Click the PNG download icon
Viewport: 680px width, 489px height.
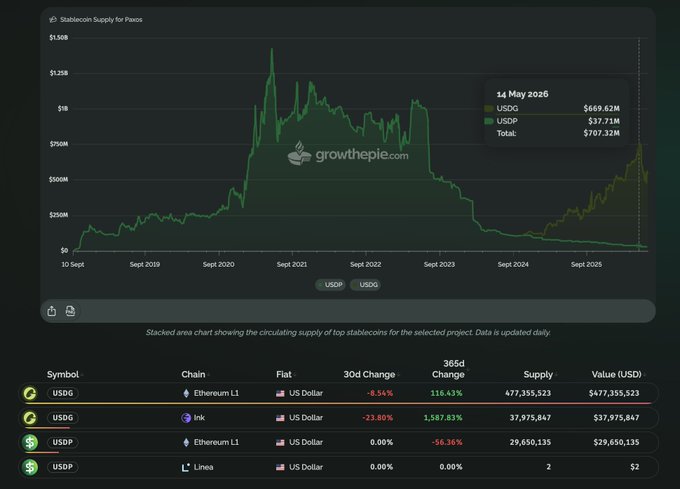70,311
